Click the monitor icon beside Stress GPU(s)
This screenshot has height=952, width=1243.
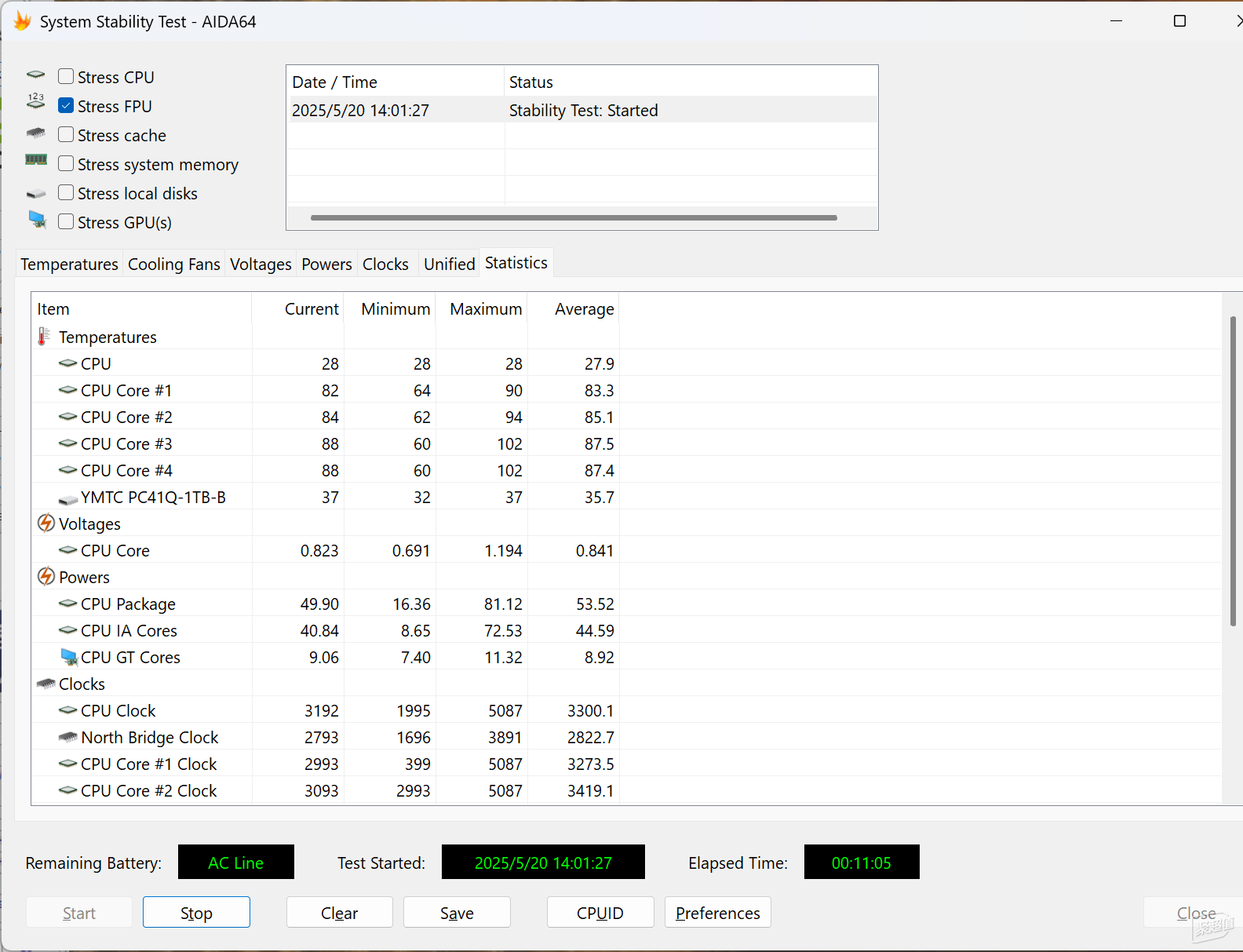[x=37, y=219]
